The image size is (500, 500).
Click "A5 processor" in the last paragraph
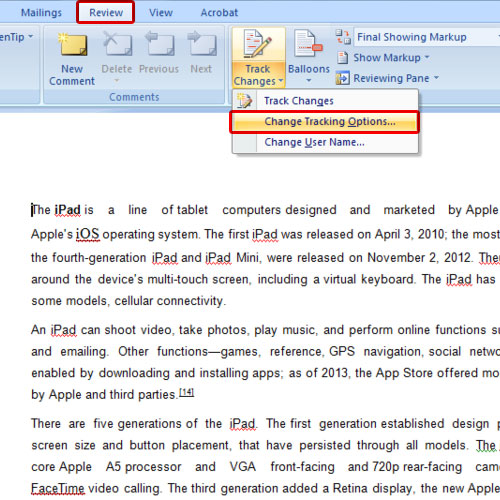tap(143, 467)
